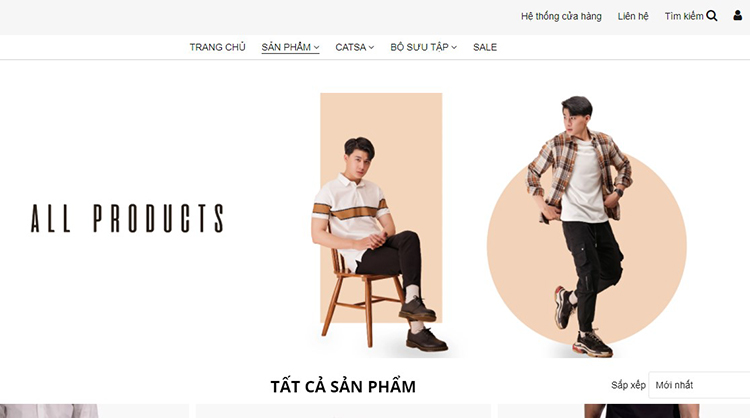The height and width of the screenshot is (418, 750).
Task: Select the SẢN PHẨM menu label
Action: tap(286, 47)
